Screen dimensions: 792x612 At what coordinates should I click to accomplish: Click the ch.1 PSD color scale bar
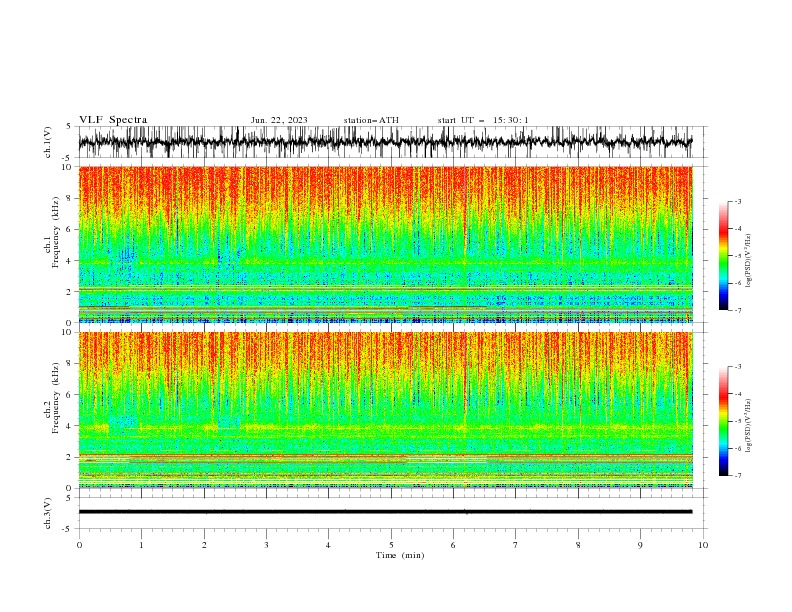coord(724,256)
